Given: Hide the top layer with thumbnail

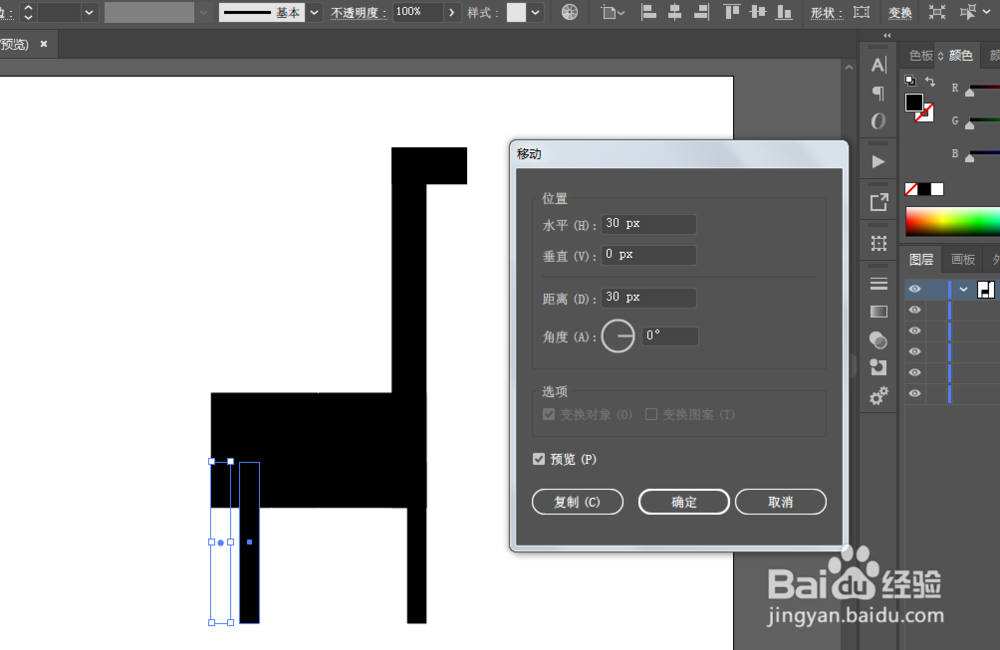Looking at the screenshot, I should (915, 289).
